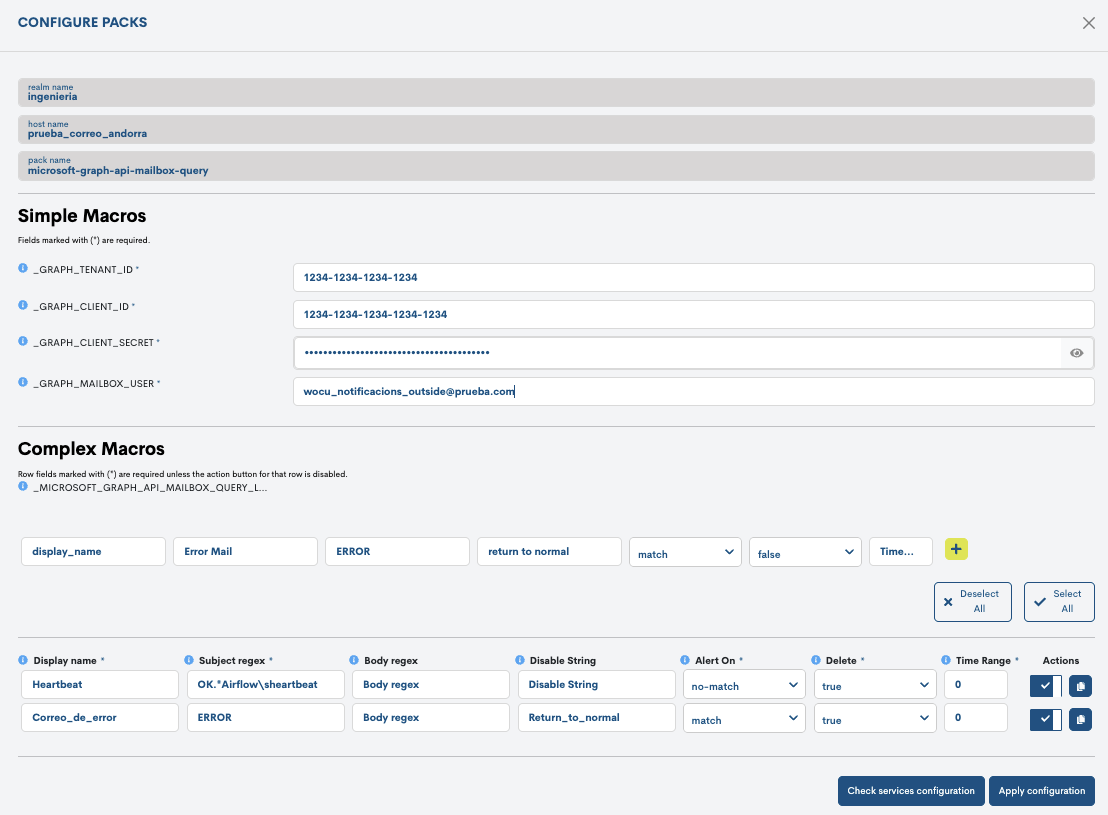Click the info icon next to Time Range header
Screen dimensions: 1108x815
tap(946, 660)
